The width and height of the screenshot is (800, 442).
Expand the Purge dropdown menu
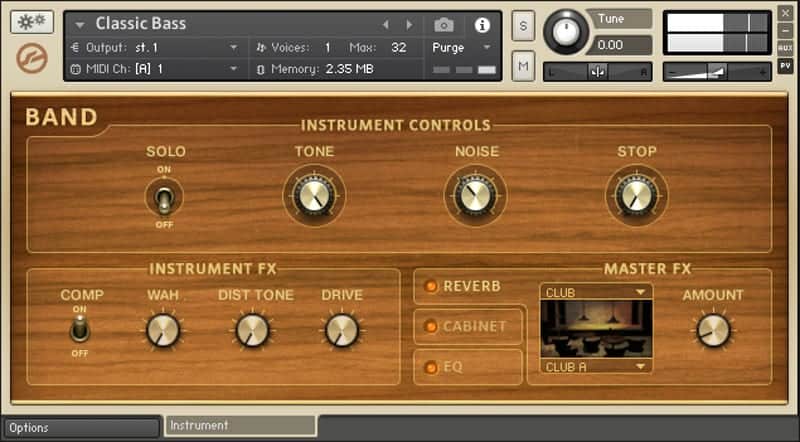[462, 47]
